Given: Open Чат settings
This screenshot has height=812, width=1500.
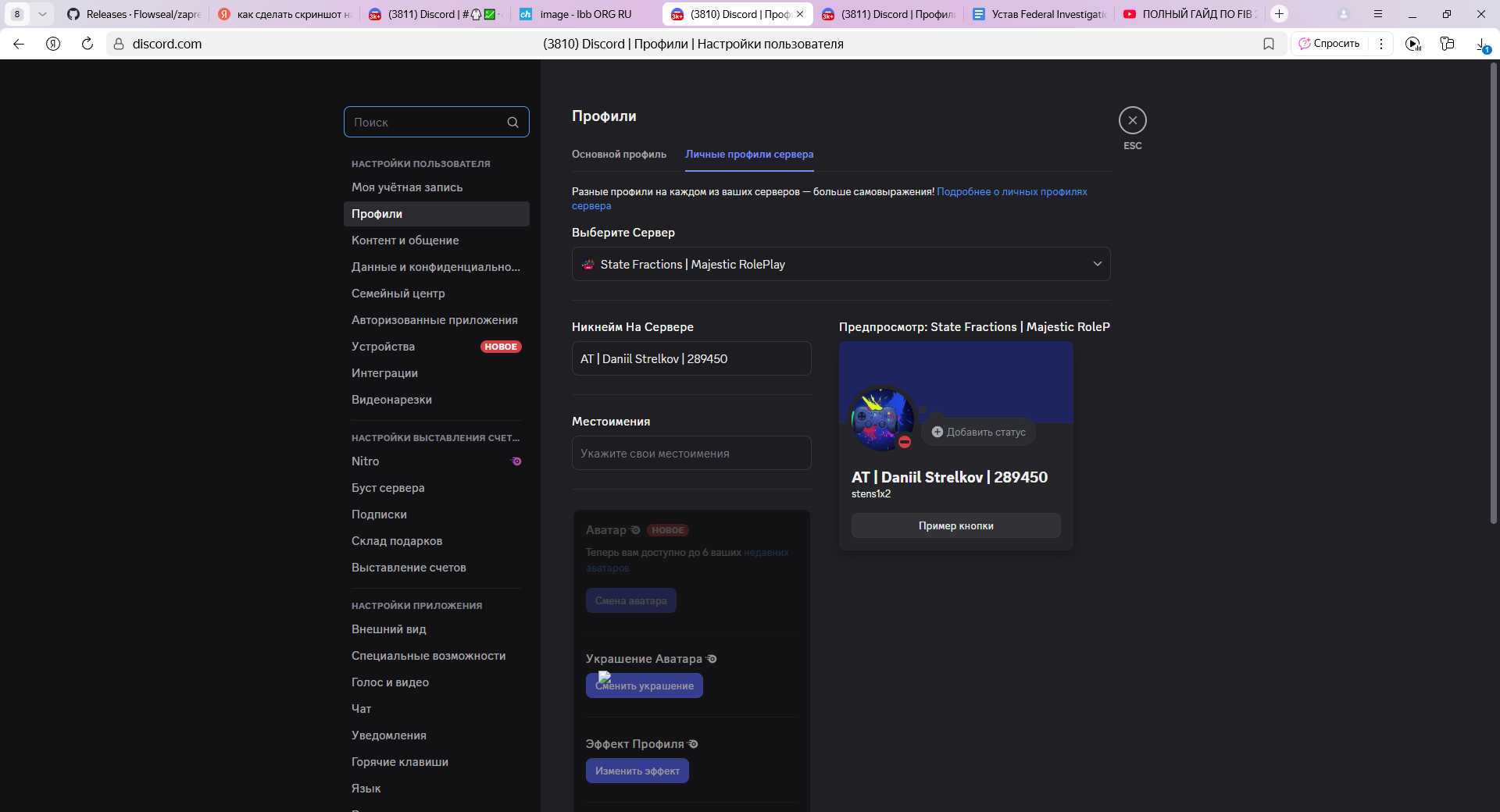Looking at the screenshot, I should [x=436, y=709].
